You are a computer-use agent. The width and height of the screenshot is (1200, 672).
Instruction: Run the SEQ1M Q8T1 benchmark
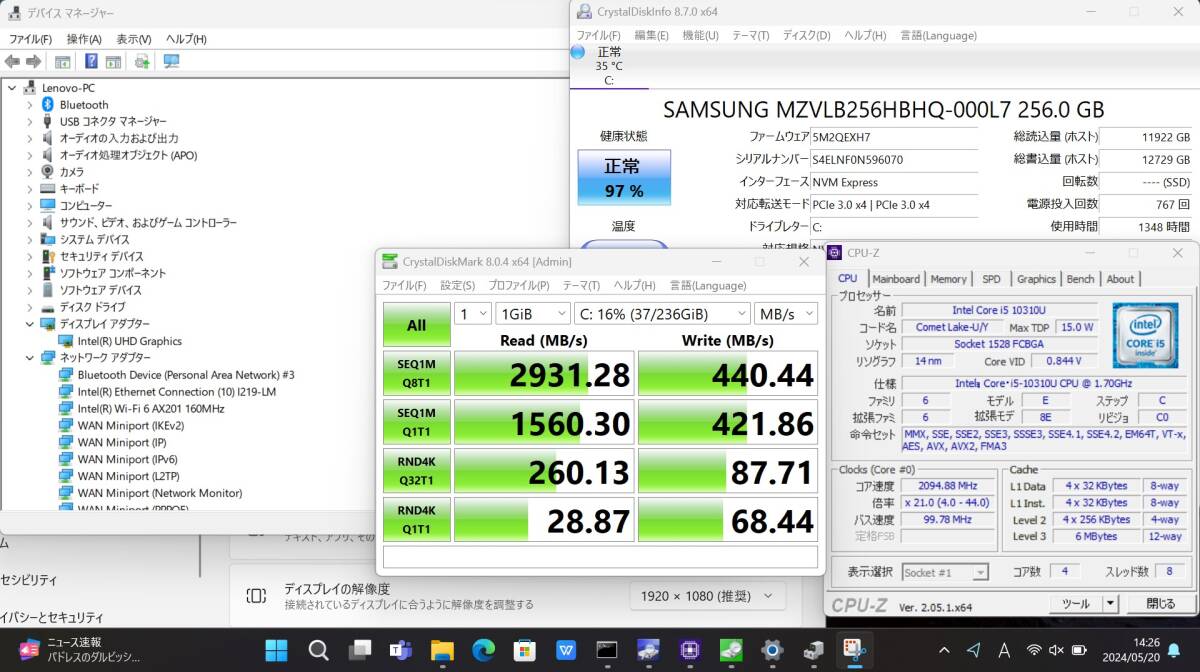[416, 373]
